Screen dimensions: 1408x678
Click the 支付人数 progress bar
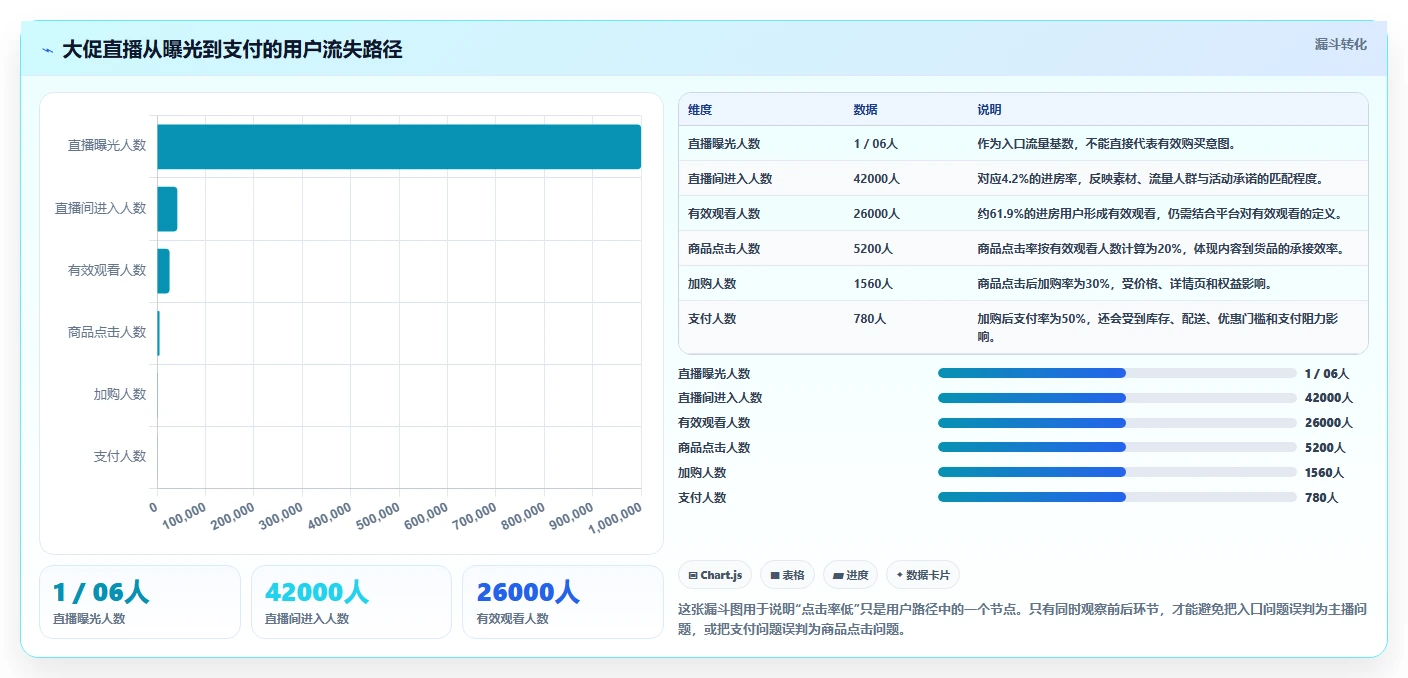(1117, 497)
